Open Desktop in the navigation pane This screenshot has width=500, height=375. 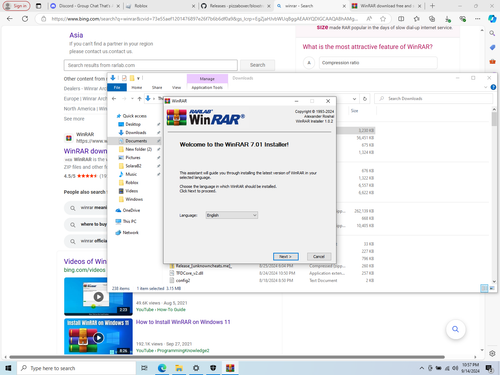coord(133,124)
